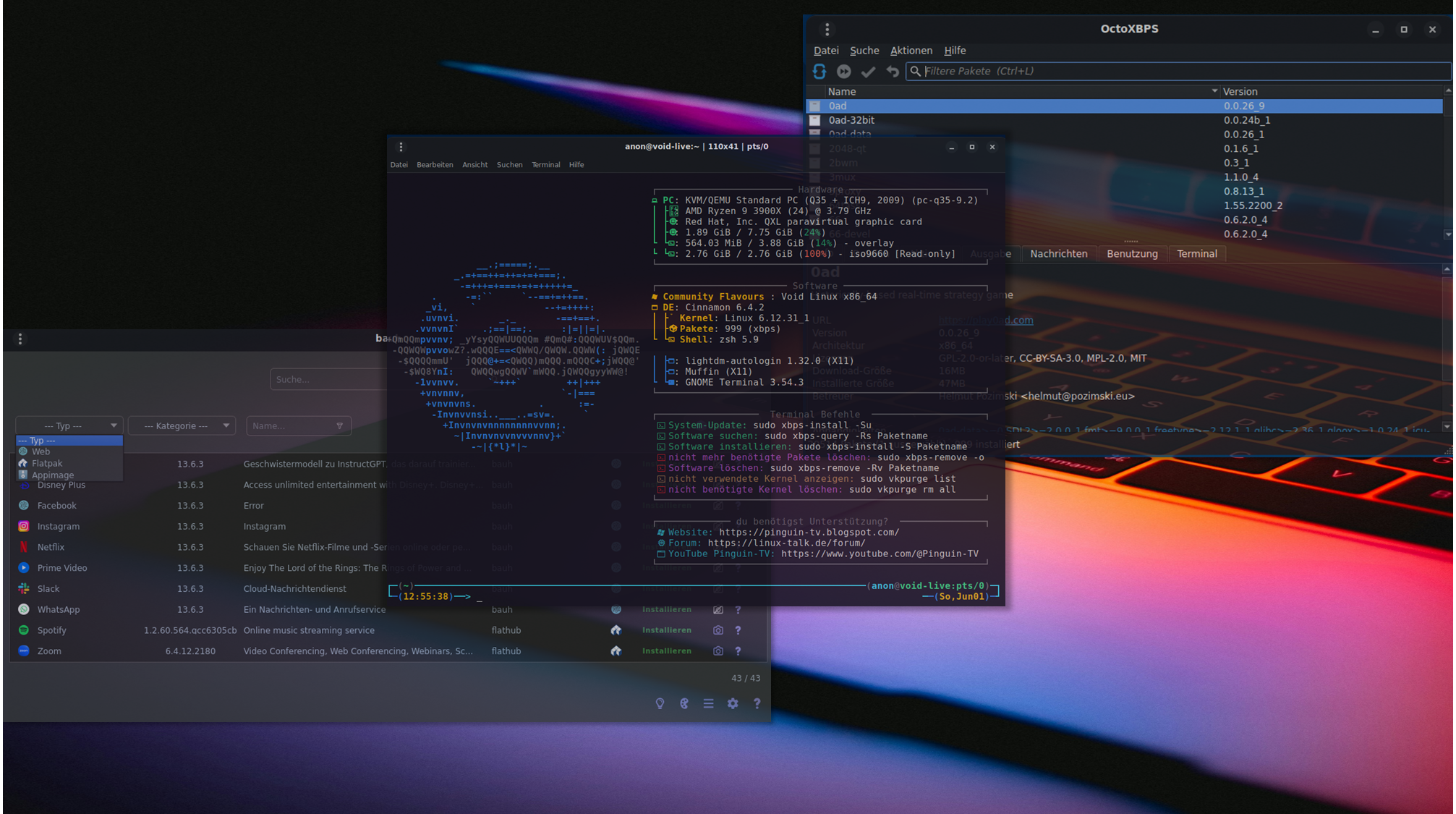Screen dimensions: 1456x814
Task: Open the Terminal menu in the terminal window
Action: [546, 165]
